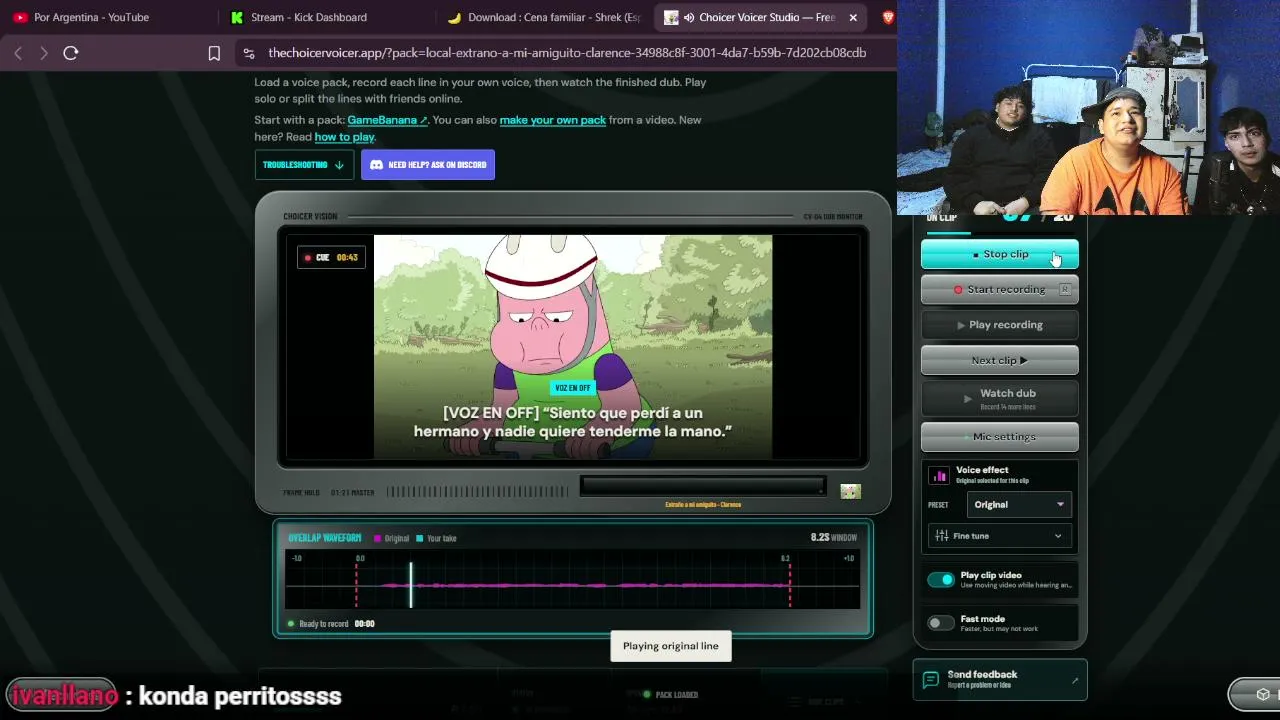Click the CUE 00:43 indicator

331,258
